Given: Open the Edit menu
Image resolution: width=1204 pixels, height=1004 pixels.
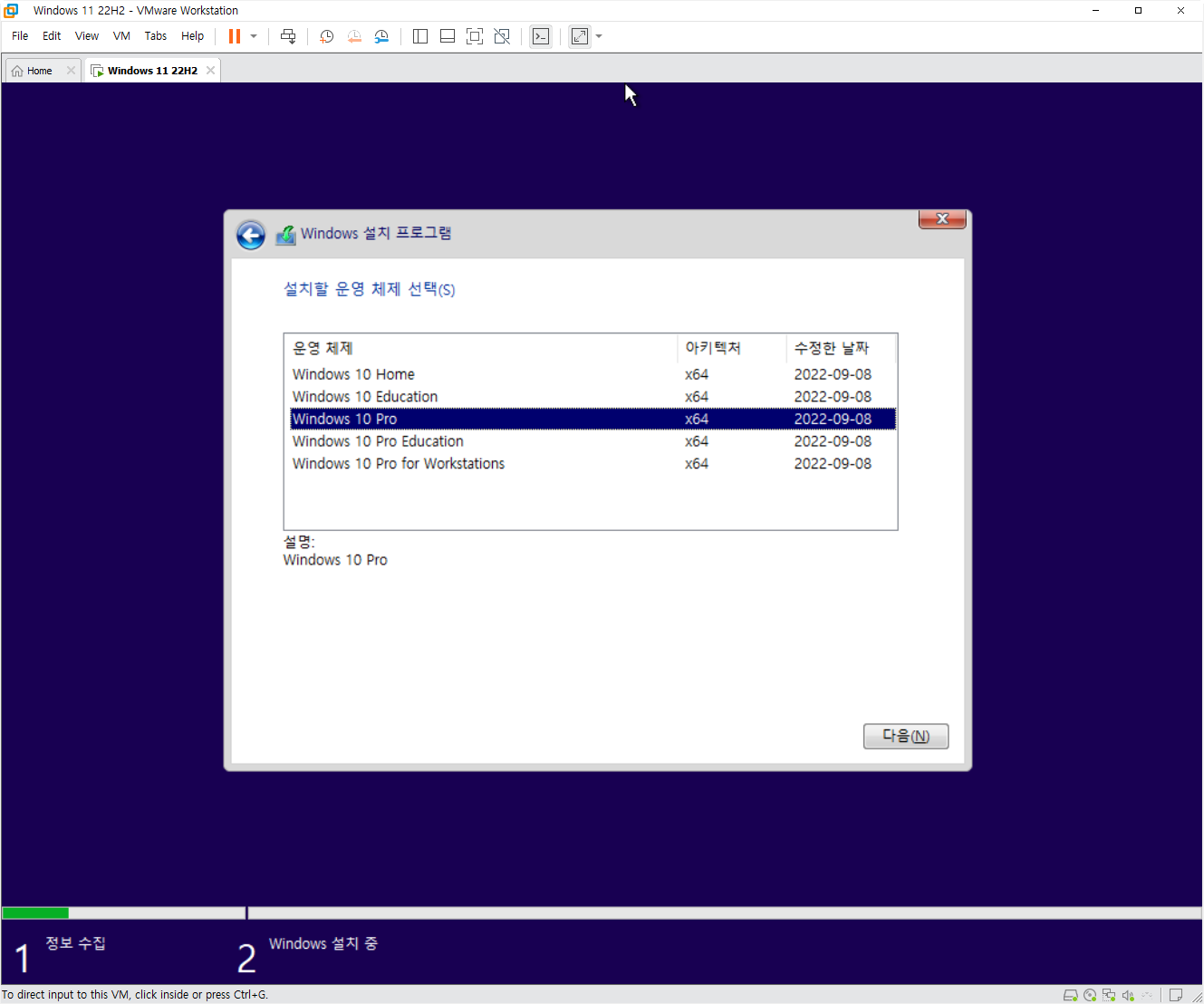Looking at the screenshot, I should point(52,36).
